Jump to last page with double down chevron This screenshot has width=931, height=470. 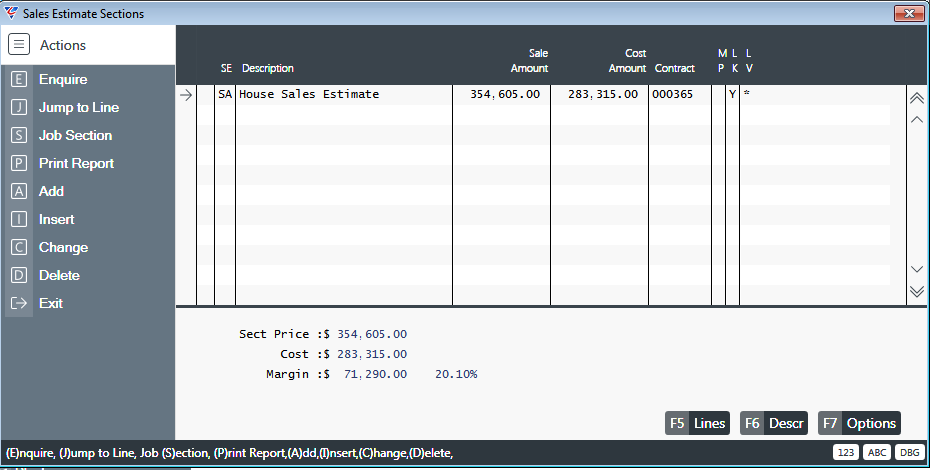point(917,291)
